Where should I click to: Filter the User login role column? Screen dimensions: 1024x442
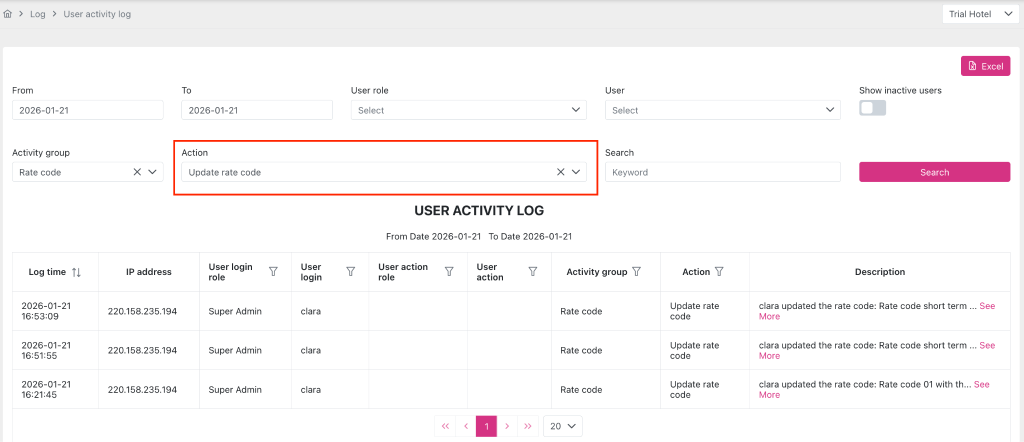click(273, 271)
